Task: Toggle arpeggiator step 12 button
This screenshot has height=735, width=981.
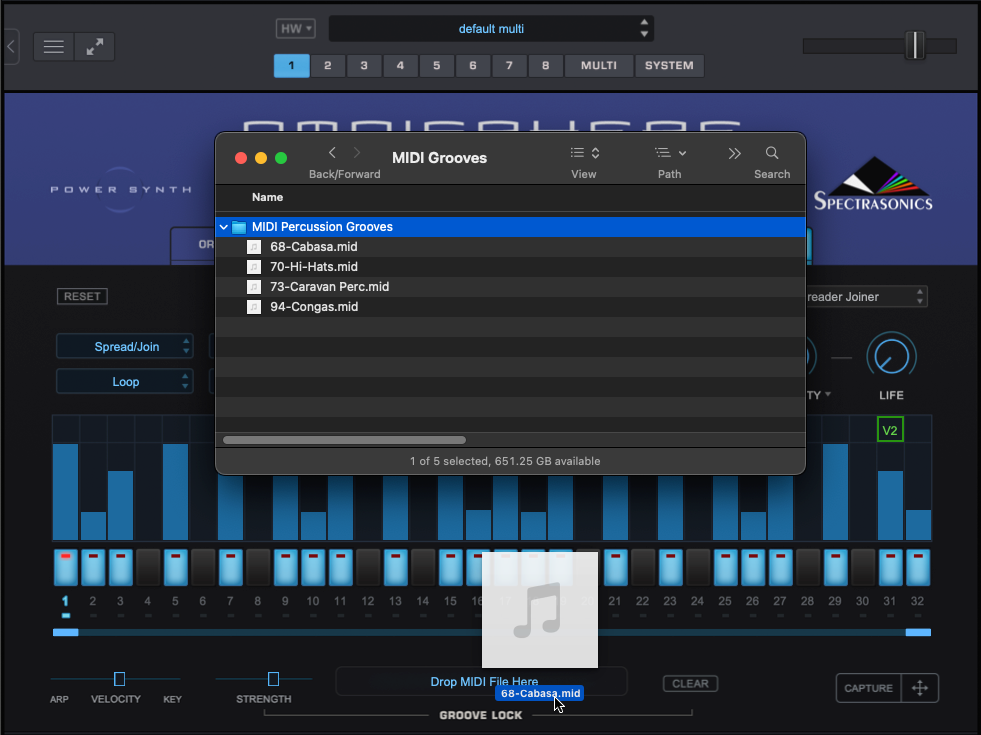Action: (x=368, y=567)
